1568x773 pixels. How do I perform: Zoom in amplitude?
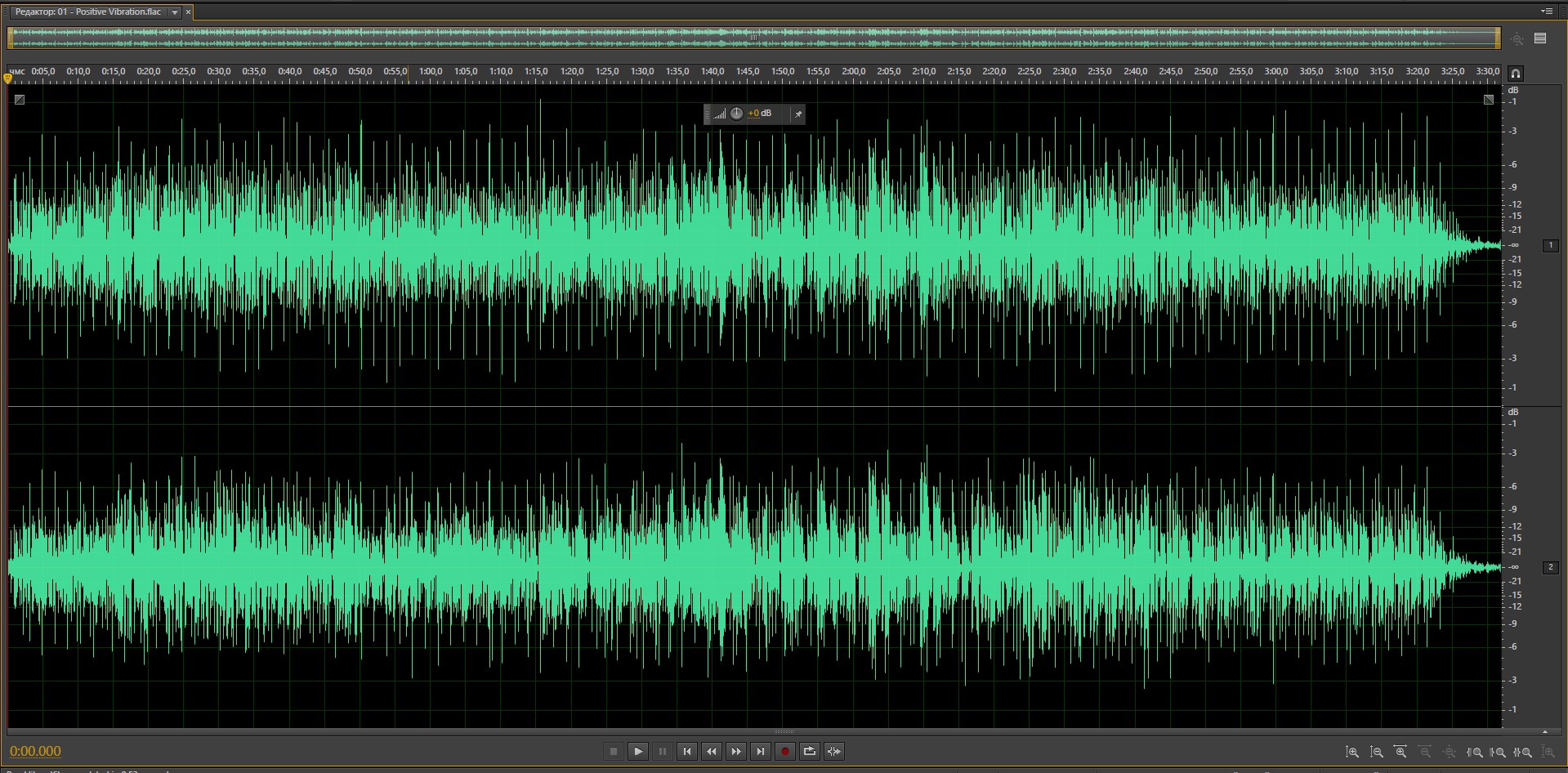[x=1352, y=752]
